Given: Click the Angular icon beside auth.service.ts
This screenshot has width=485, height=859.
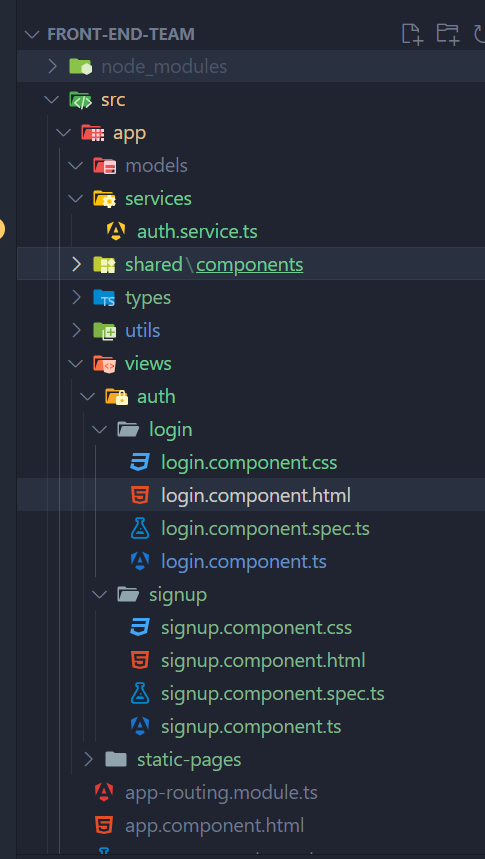Looking at the screenshot, I should [x=116, y=232].
